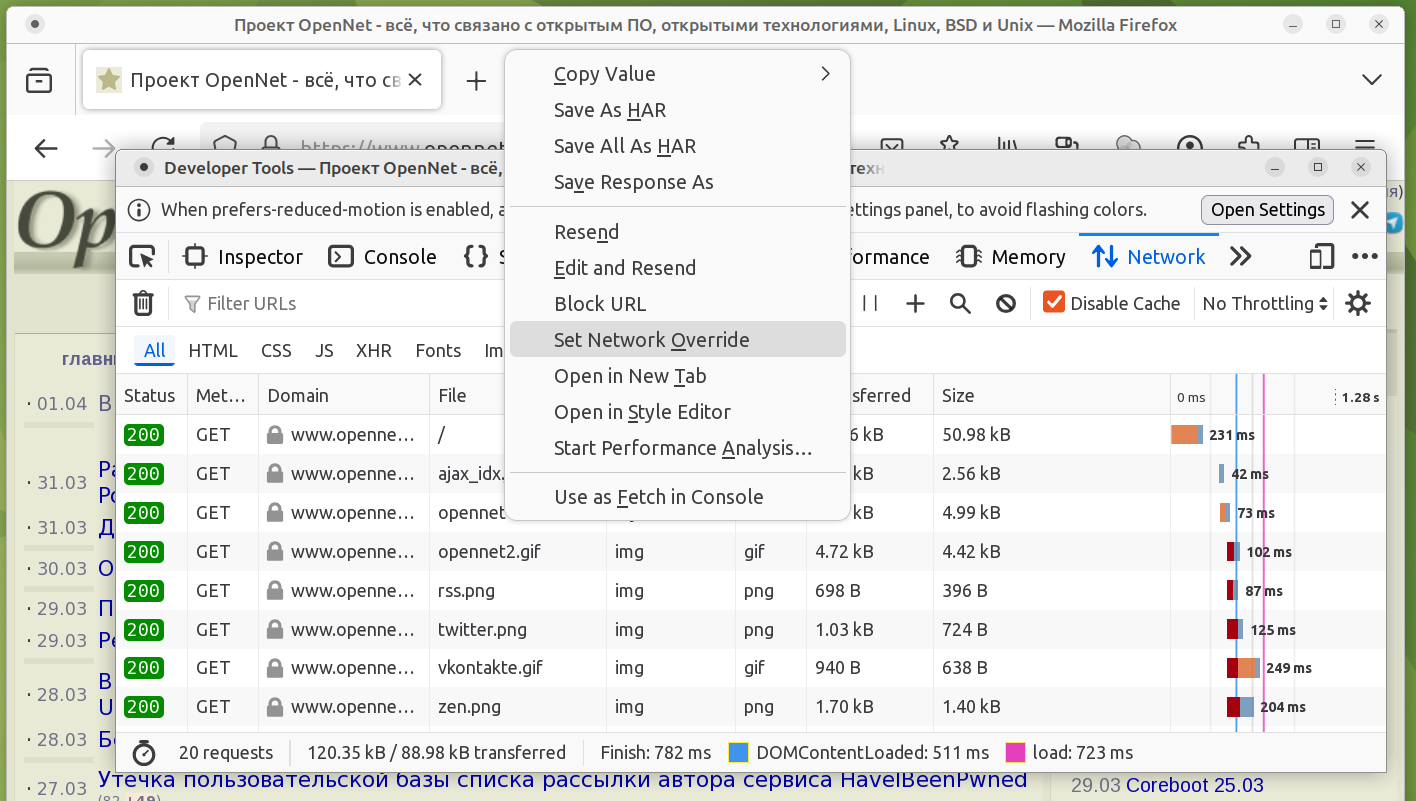Open the network search magnifier
This screenshot has width=1416, height=801.
pos(960,303)
